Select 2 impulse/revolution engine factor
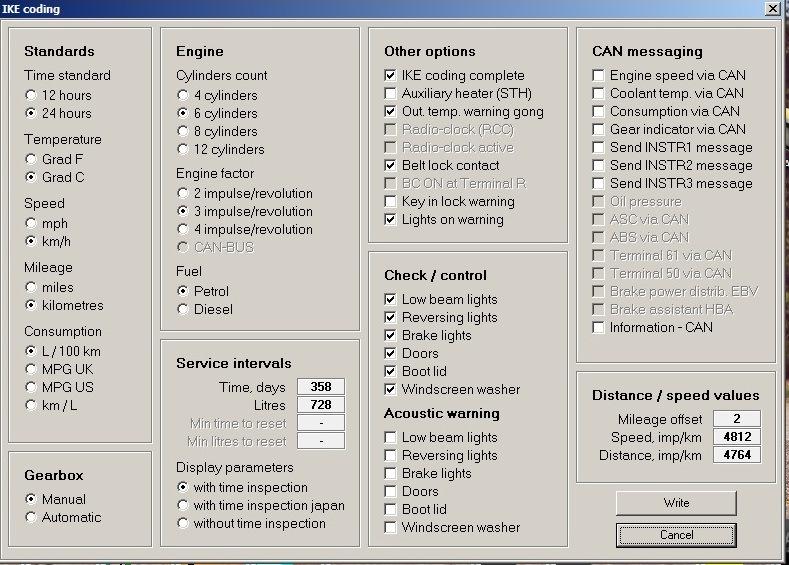This screenshot has width=789, height=565. pos(183,193)
